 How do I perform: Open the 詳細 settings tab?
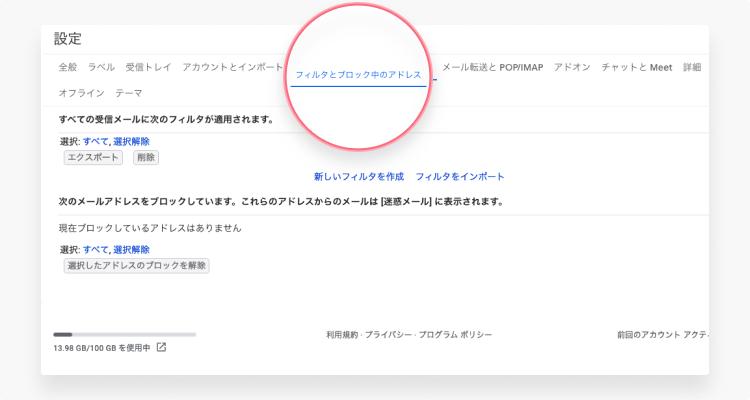point(692,67)
